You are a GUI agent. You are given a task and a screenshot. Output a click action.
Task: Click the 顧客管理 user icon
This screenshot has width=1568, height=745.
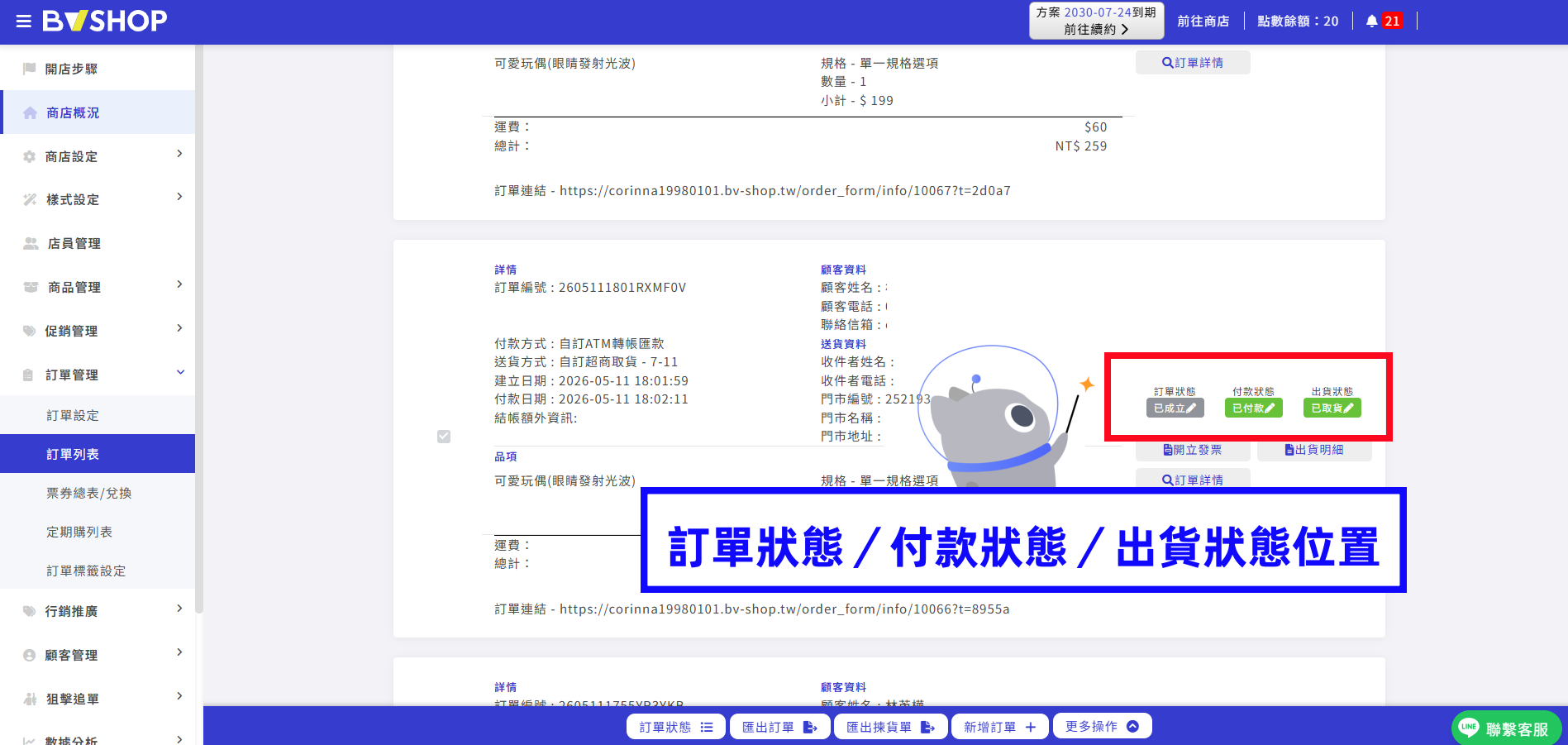click(30, 655)
